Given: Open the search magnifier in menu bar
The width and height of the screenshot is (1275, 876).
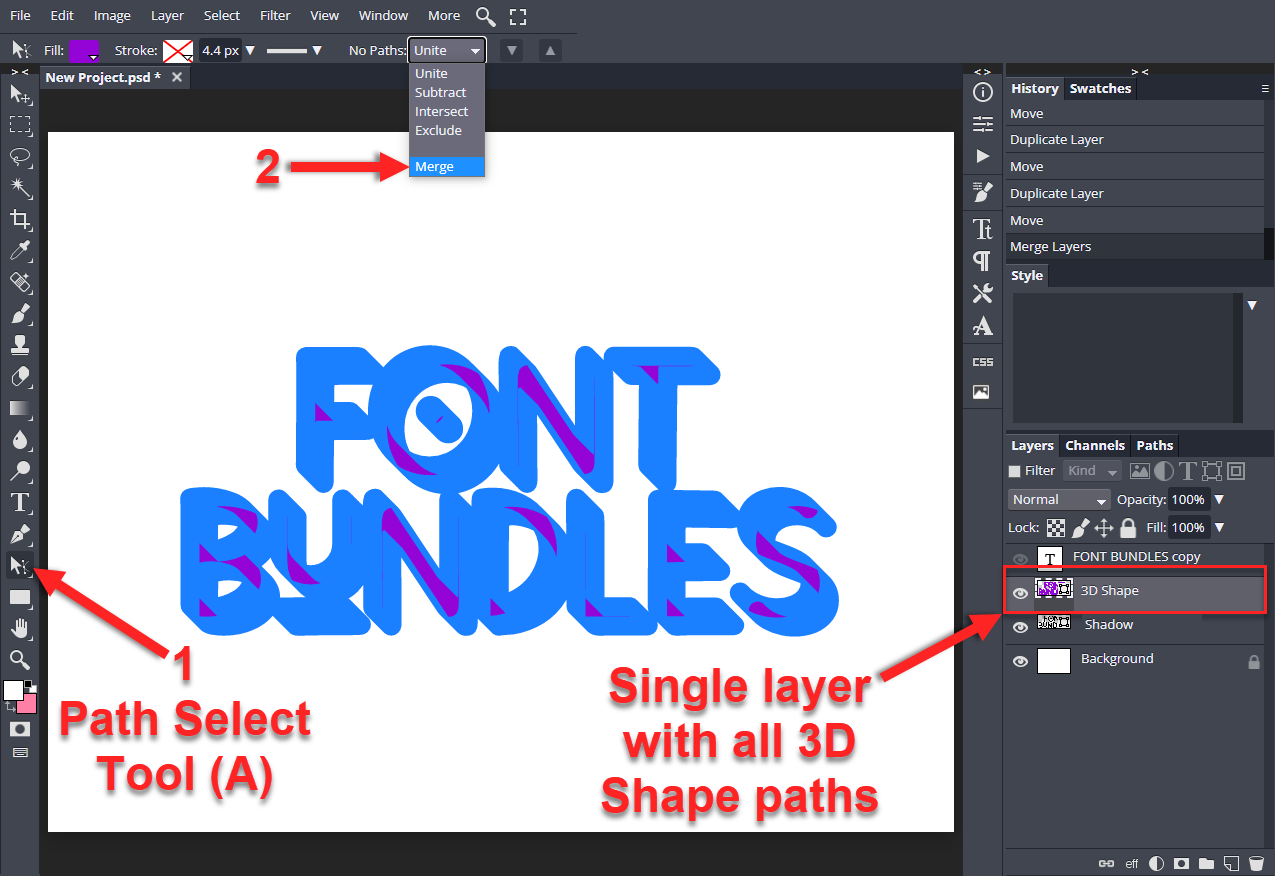Looking at the screenshot, I should pos(486,16).
